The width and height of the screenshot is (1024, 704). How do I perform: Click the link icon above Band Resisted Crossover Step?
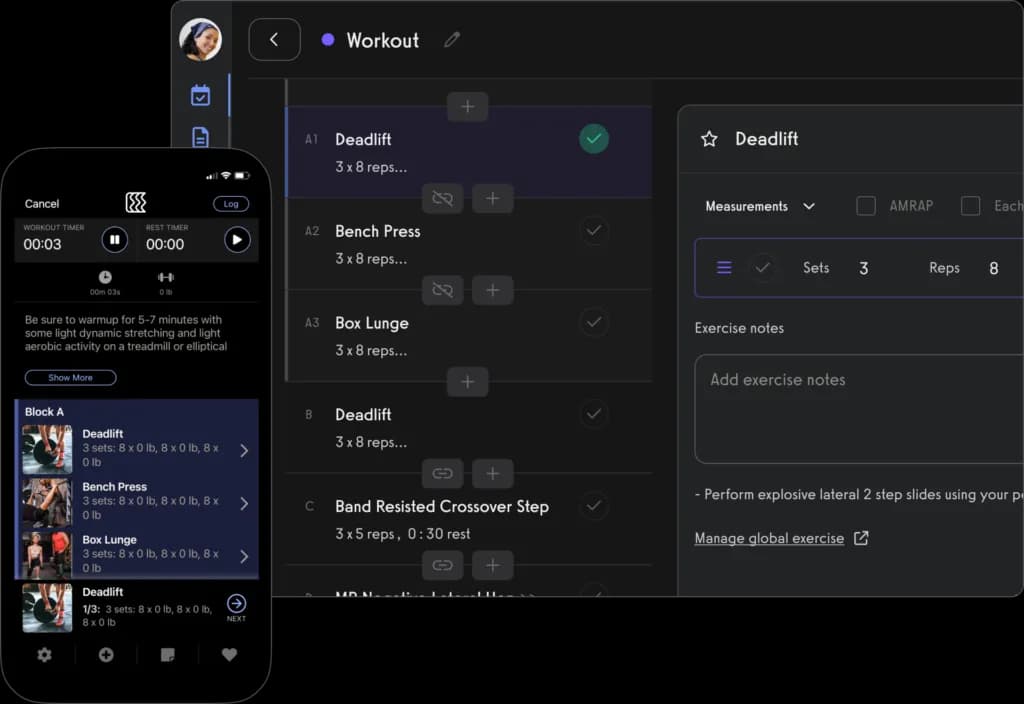(x=442, y=473)
